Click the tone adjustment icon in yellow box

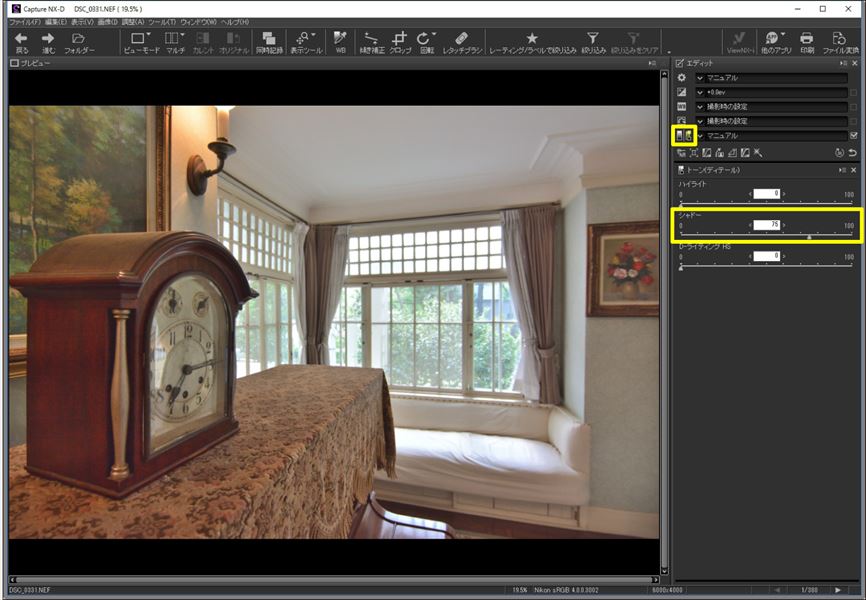click(684, 135)
